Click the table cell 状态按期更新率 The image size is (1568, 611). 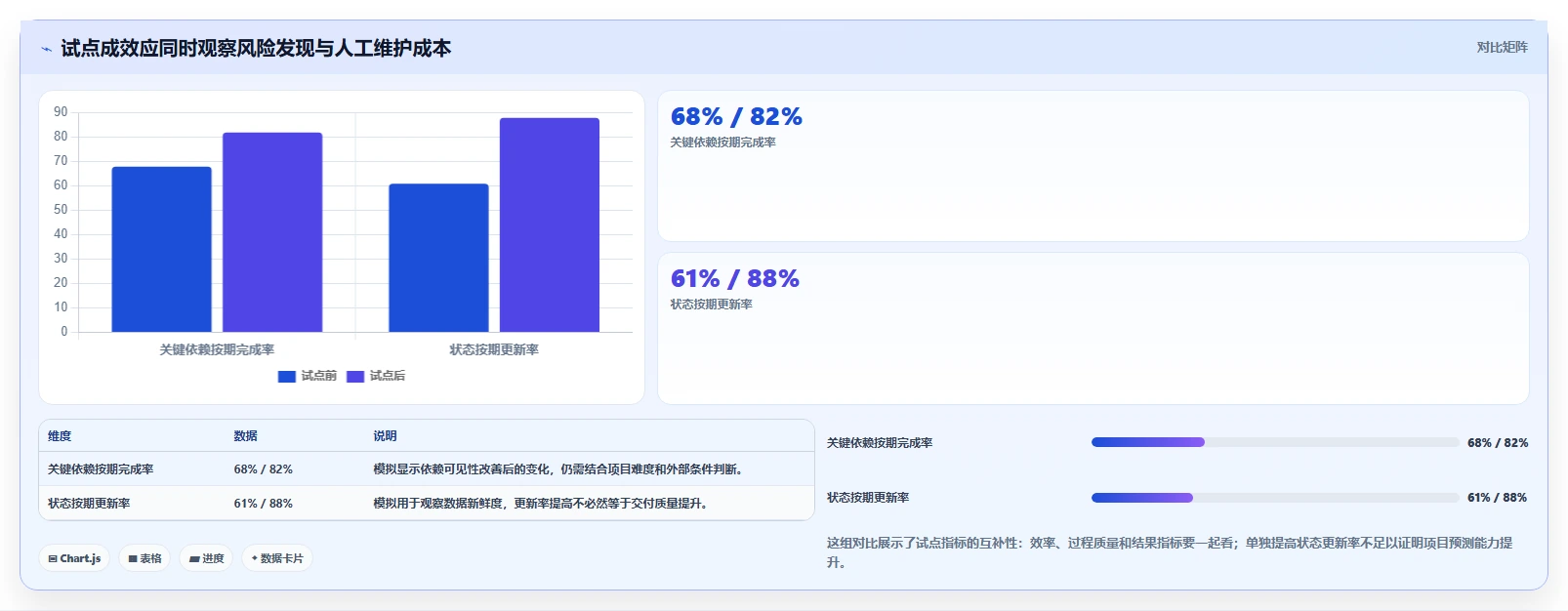click(x=89, y=504)
